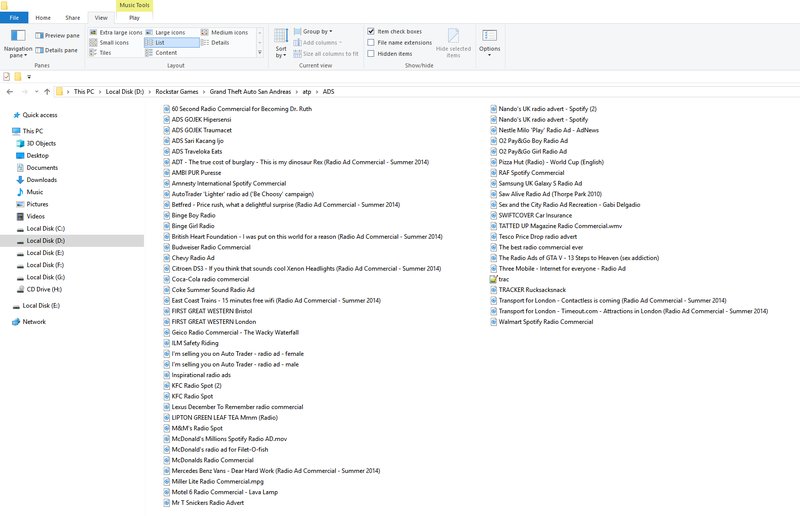800x516 pixels.
Task: Open folder Options
Action: coord(489,43)
